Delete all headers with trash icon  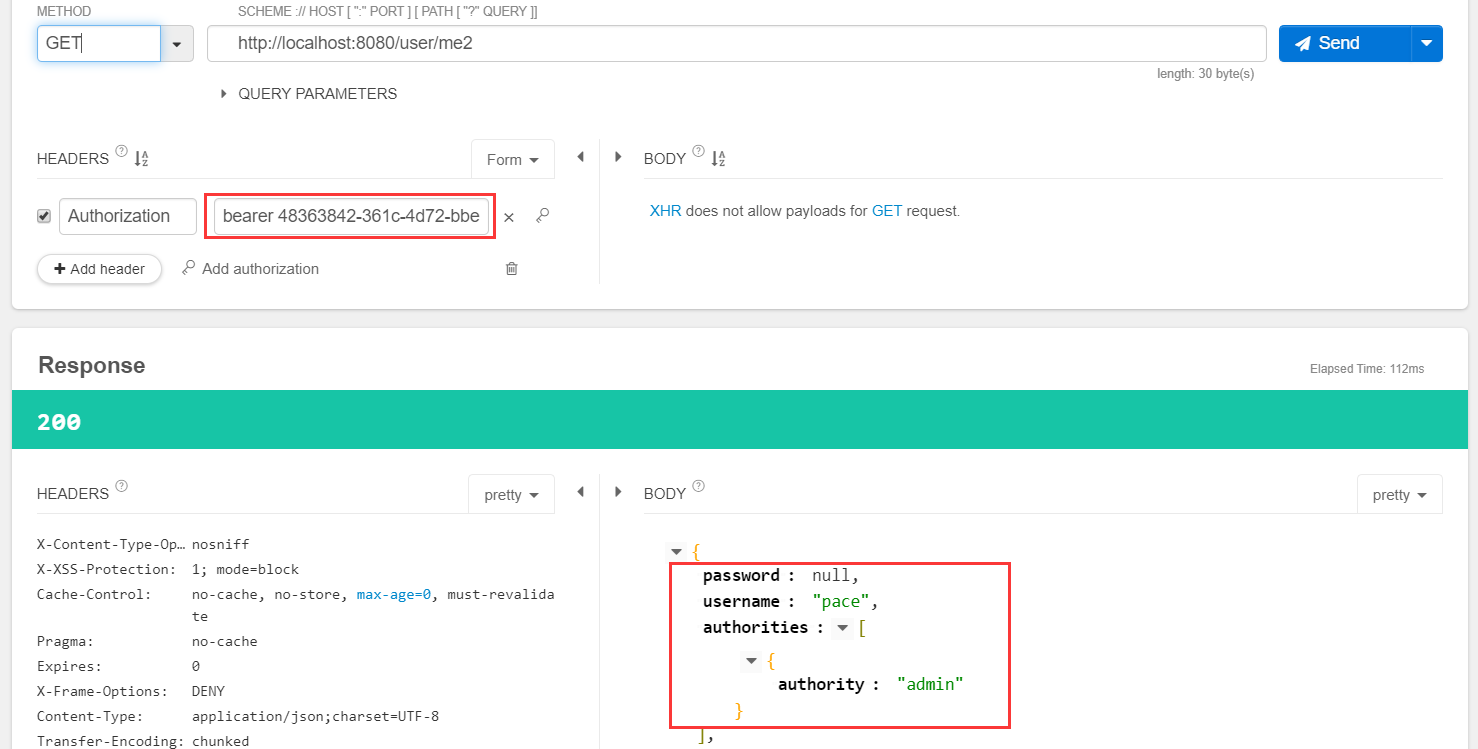[x=511, y=268]
